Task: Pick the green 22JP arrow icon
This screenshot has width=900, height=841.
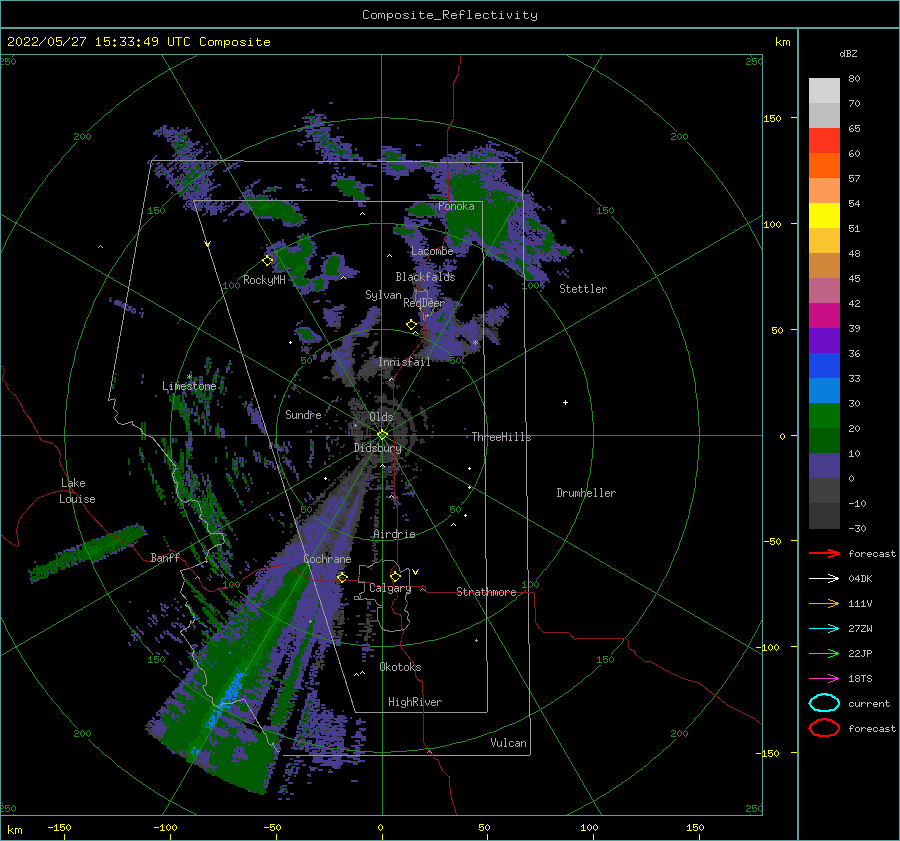Action: pyautogui.click(x=824, y=653)
